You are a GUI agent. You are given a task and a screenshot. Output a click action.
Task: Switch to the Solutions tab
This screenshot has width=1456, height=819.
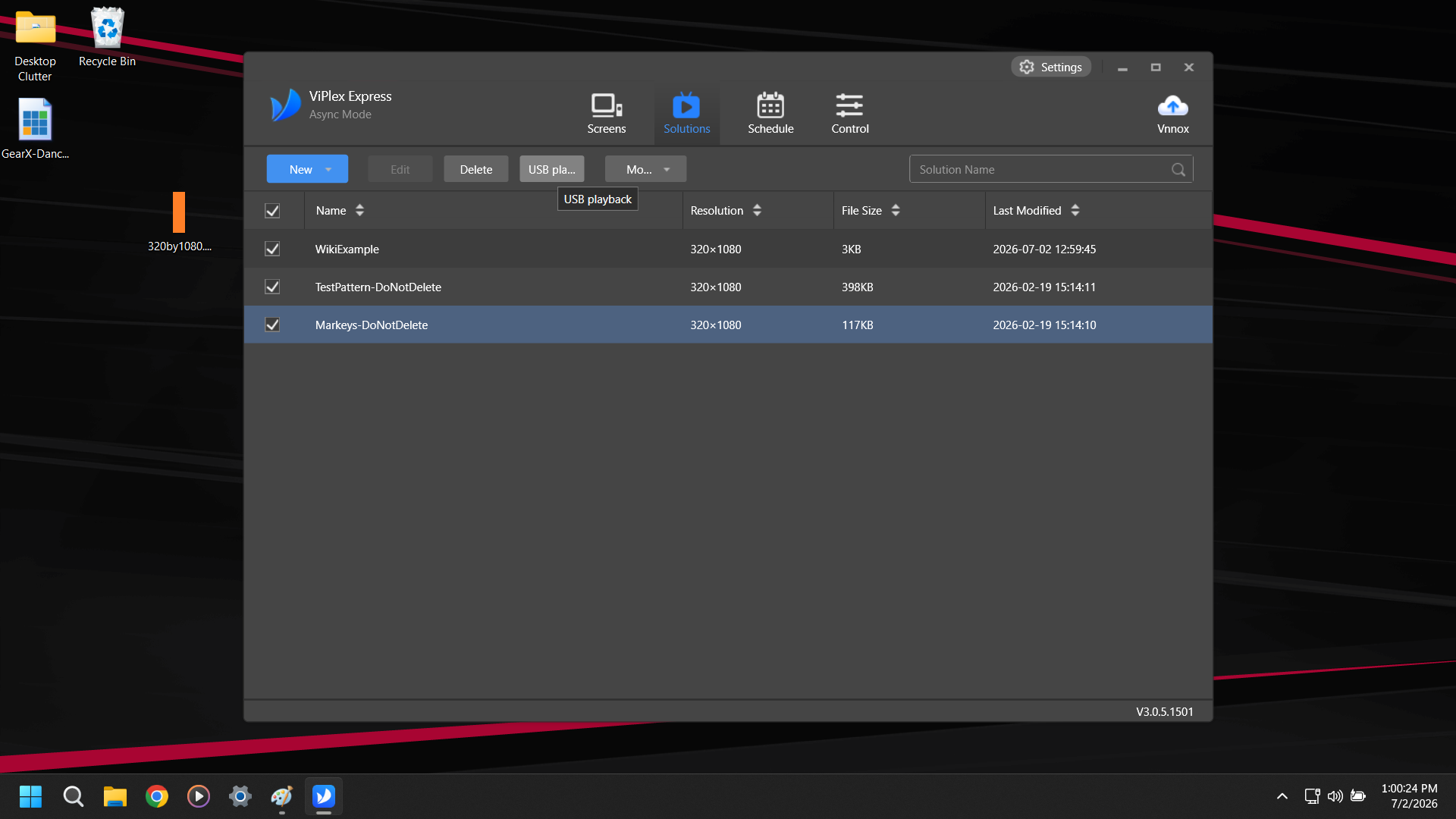686,114
